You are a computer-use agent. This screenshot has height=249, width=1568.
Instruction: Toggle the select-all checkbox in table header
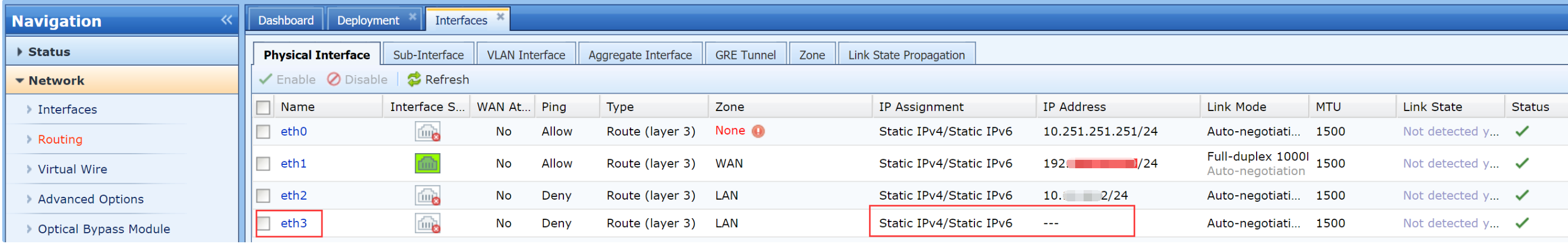point(263,108)
